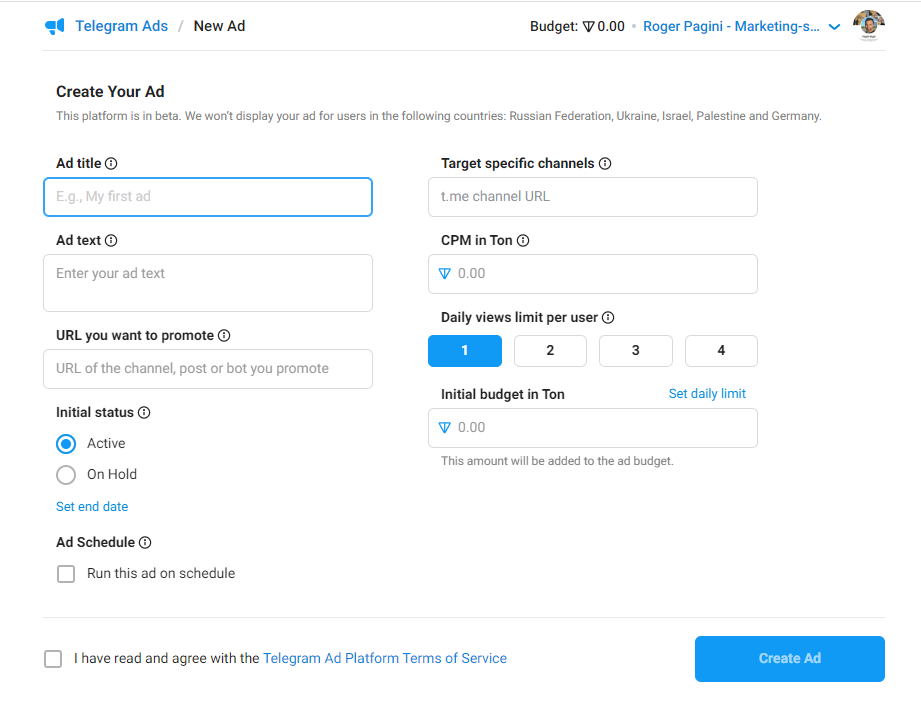
Task: Focus the Ad title input field
Action: 208,197
